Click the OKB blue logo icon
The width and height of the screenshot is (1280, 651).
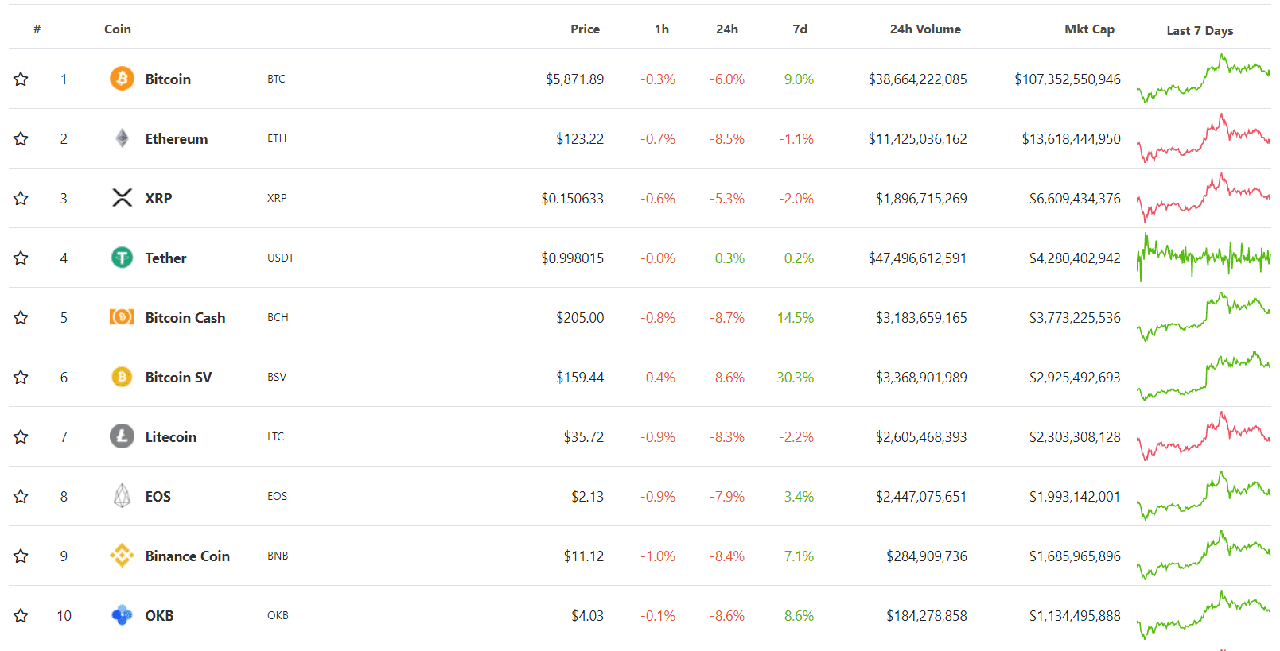(121, 615)
